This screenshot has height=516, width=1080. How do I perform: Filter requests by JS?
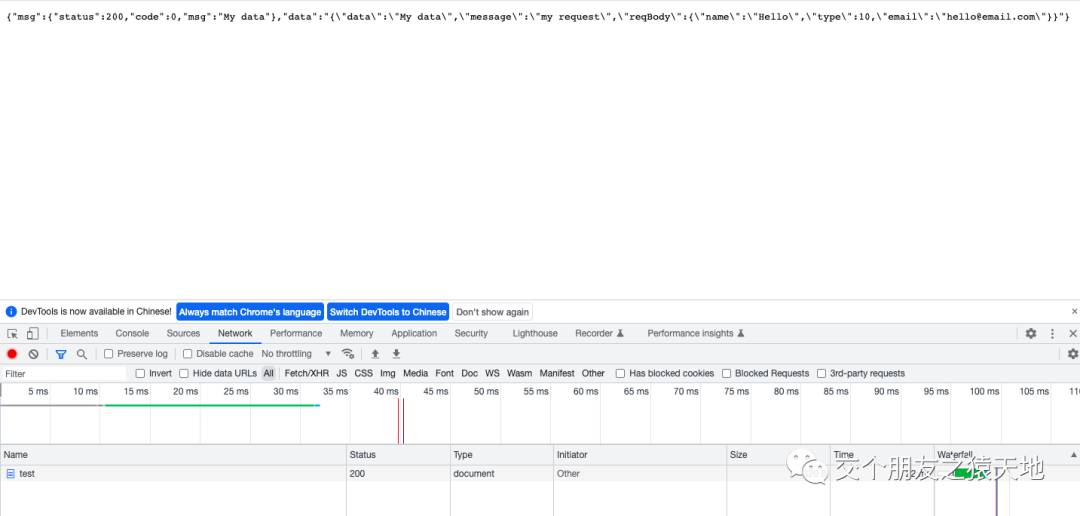[x=342, y=373]
